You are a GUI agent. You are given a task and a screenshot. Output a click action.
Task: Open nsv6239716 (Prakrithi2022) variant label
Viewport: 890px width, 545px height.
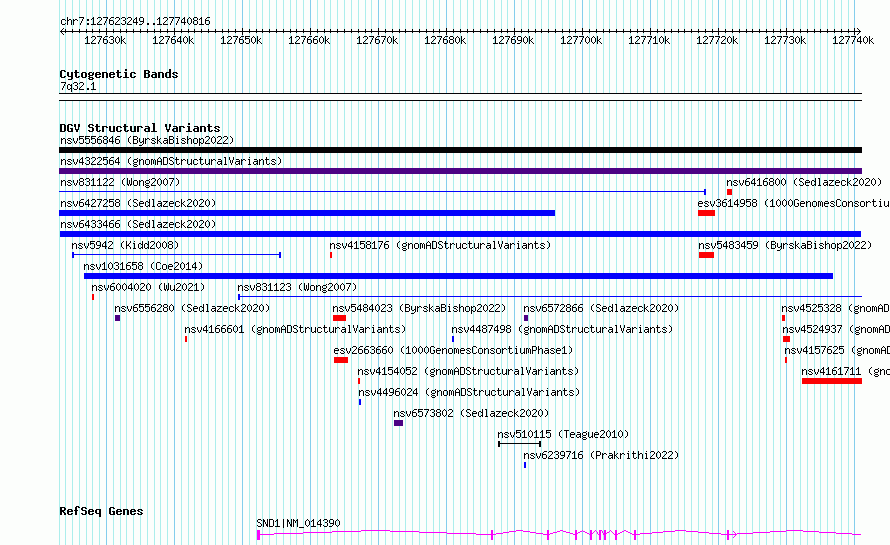tap(601, 455)
